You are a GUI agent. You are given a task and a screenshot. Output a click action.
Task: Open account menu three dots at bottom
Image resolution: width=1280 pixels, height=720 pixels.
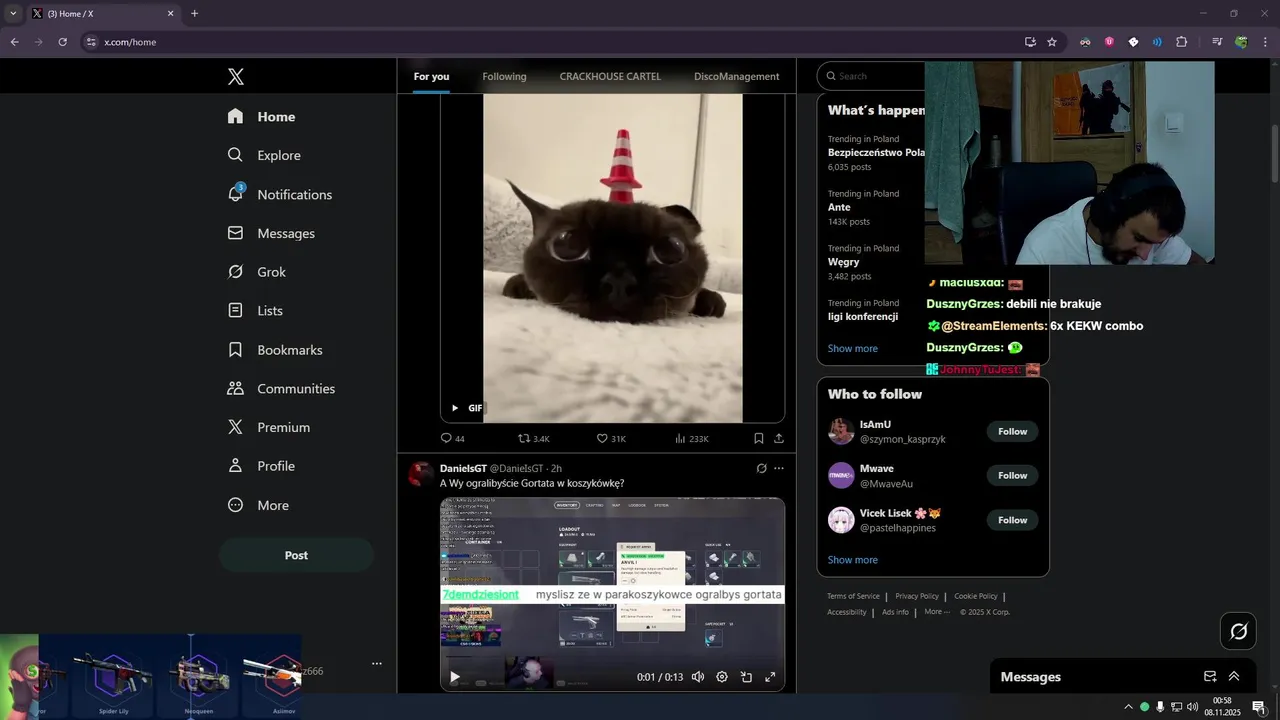(x=377, y=663)
